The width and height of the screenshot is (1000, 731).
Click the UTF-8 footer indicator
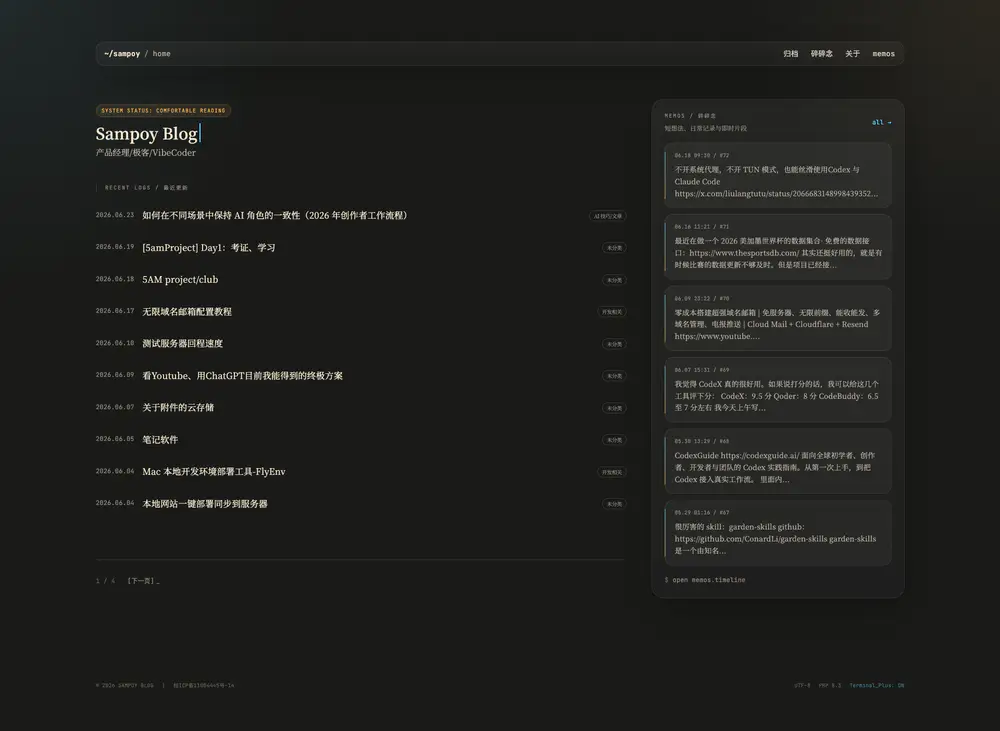pos(802,686)
